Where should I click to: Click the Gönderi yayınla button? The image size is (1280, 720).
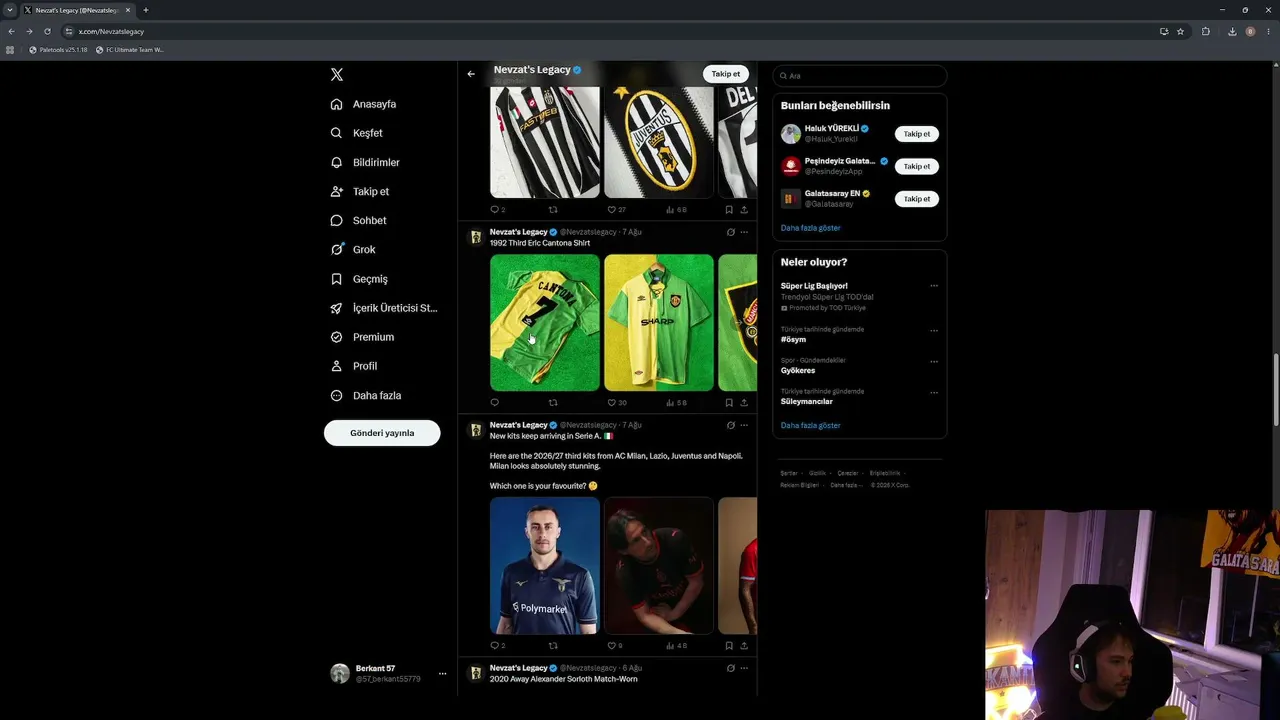click(x=382, y=433)
